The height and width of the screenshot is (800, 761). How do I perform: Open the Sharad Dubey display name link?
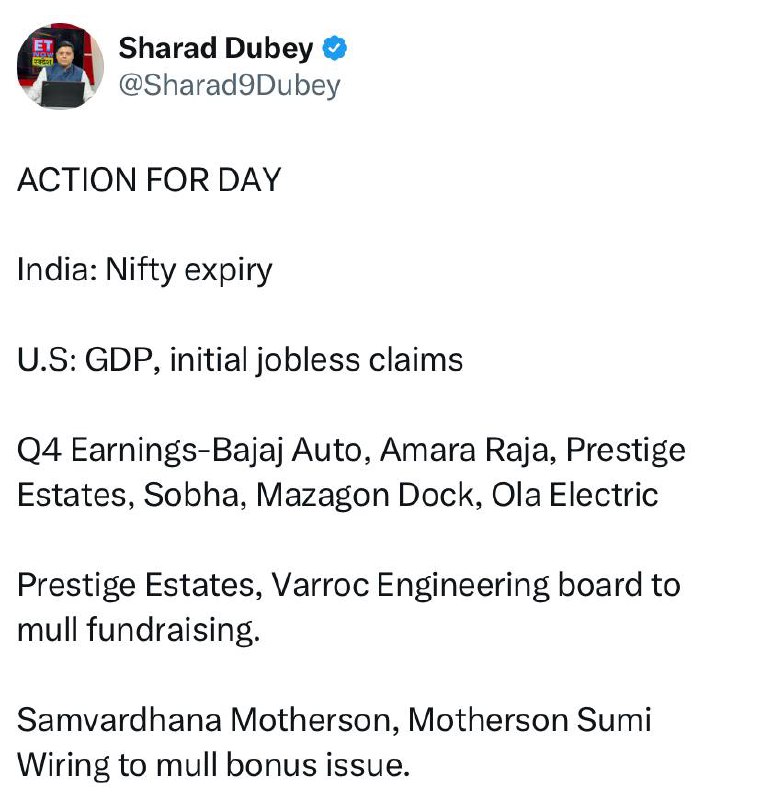(216, 48)
